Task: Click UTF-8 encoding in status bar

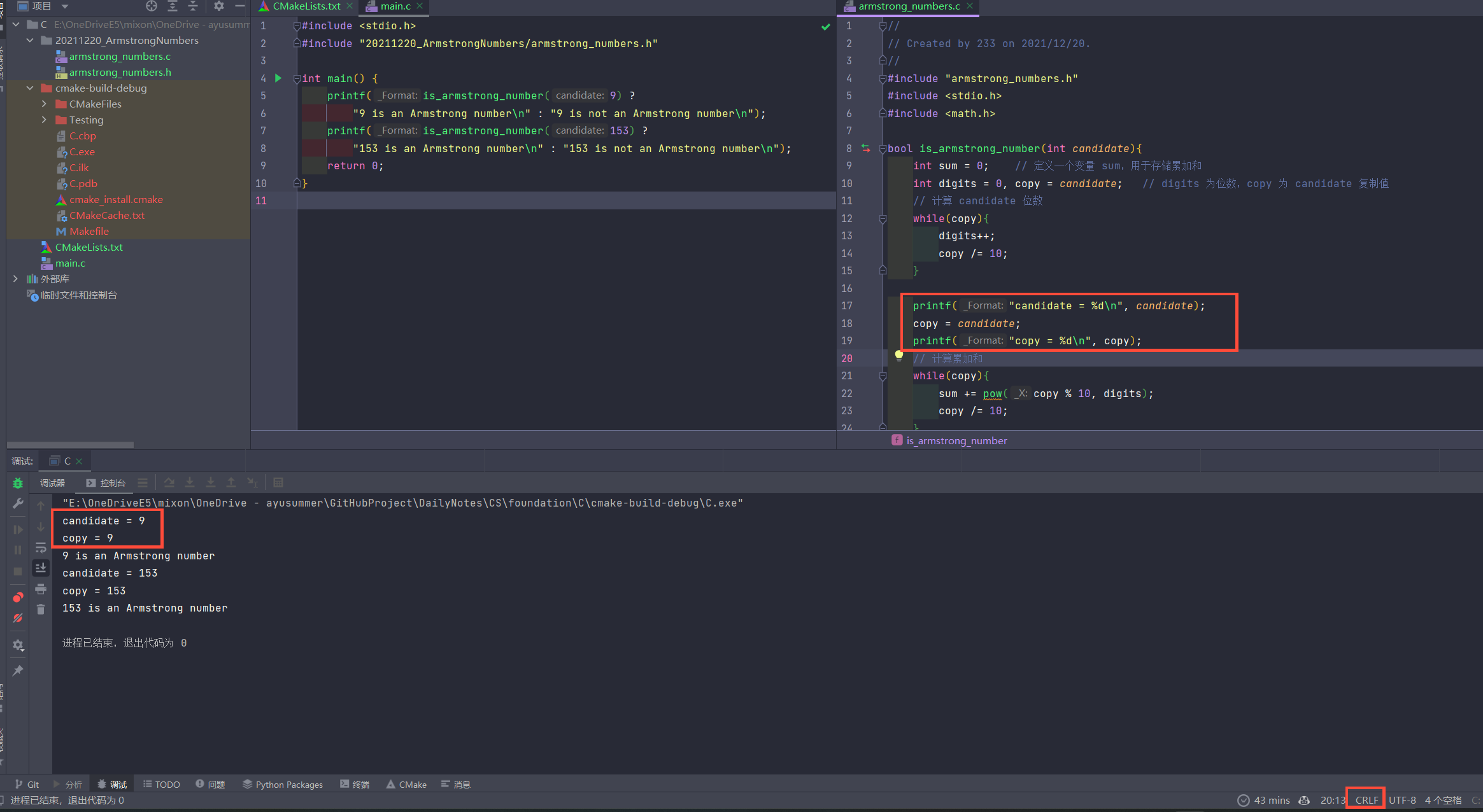Action: [x=1402, y=801]
